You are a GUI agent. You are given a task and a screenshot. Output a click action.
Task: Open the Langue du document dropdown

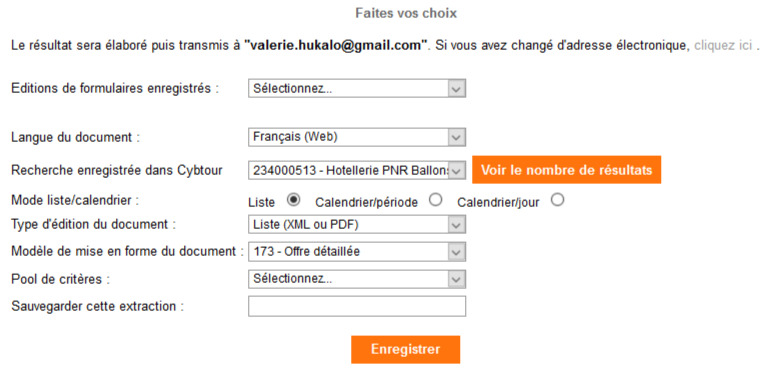tap(357, 137)
